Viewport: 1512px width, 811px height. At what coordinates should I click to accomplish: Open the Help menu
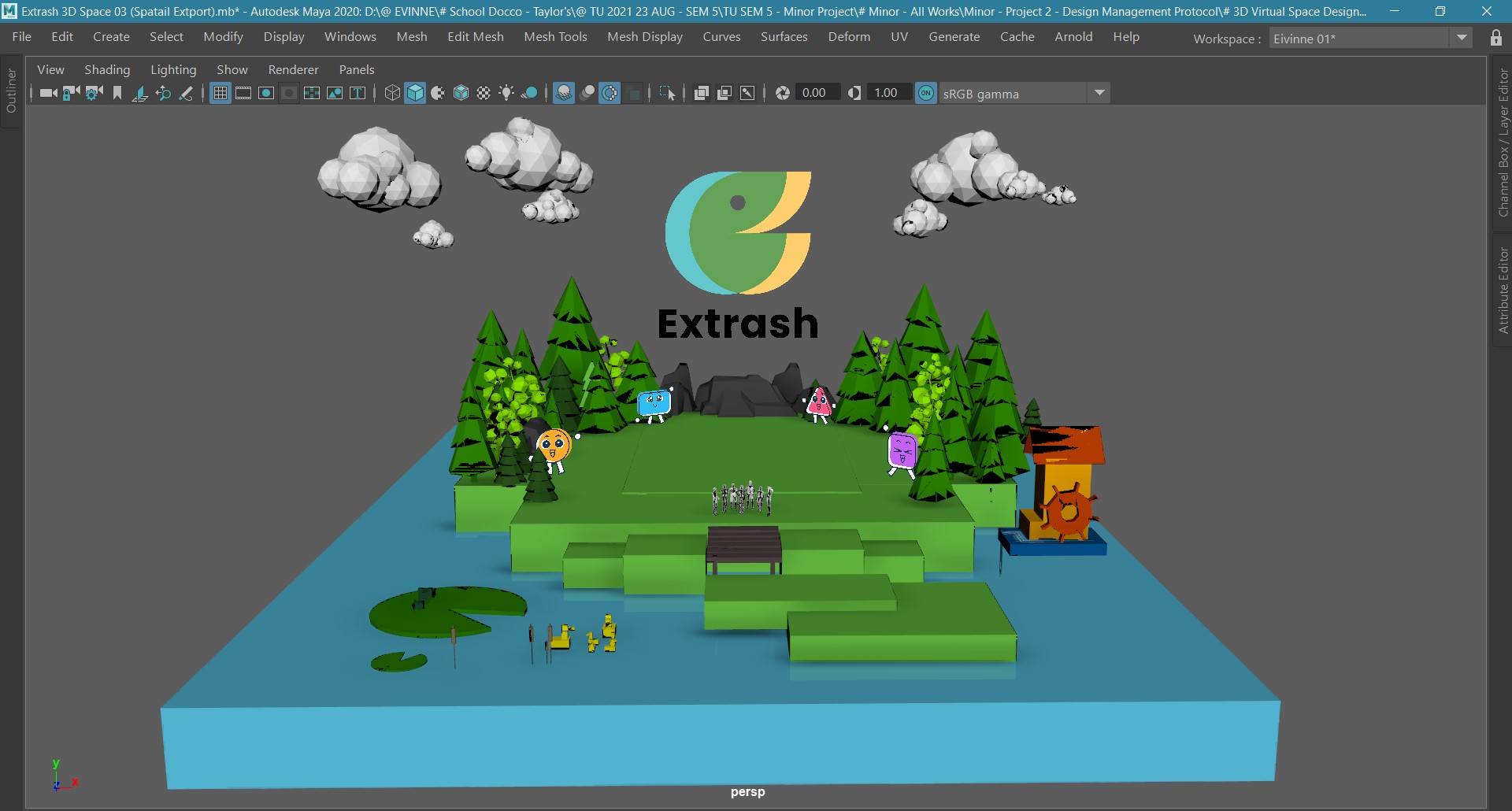click(1126, 37)
